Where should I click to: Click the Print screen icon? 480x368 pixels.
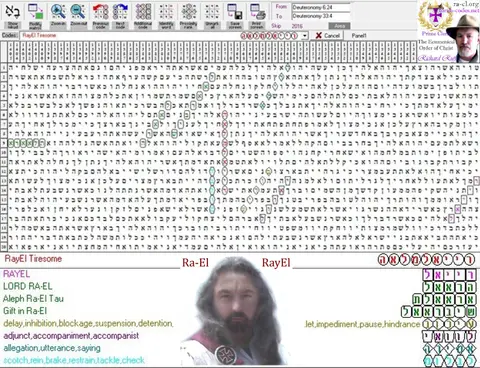[x=257, y=15]
